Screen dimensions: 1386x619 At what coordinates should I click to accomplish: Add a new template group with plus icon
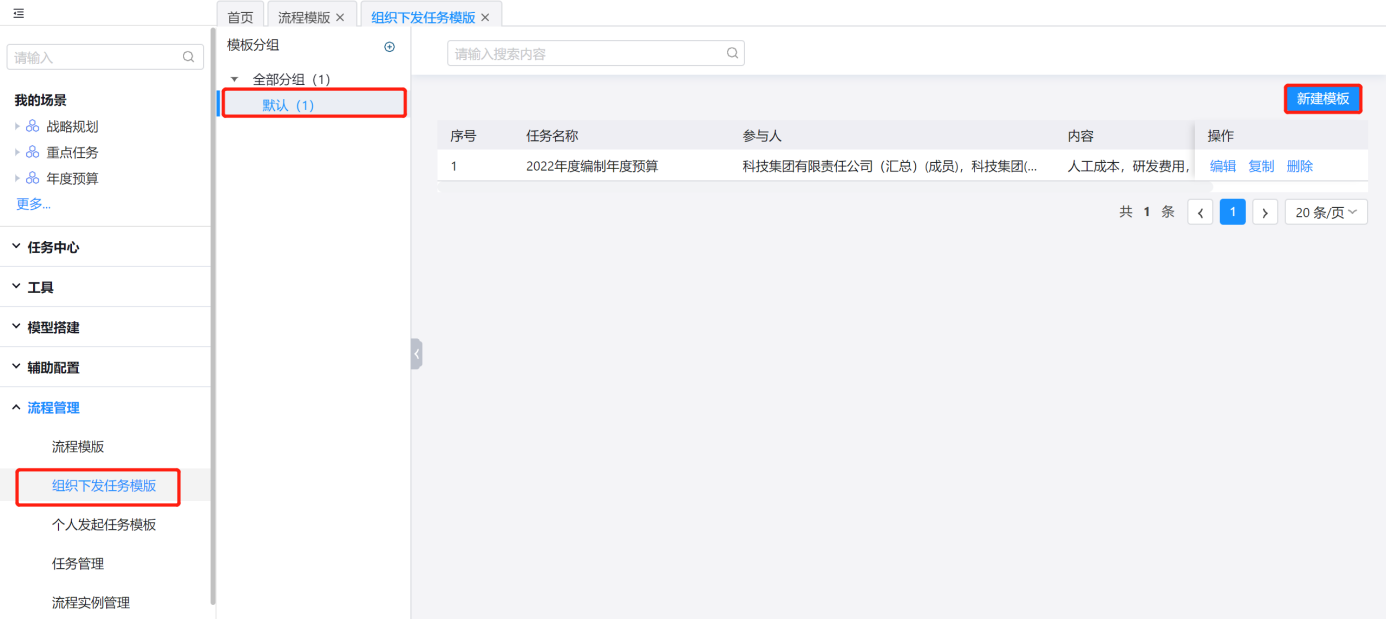[x=390, y=46]
